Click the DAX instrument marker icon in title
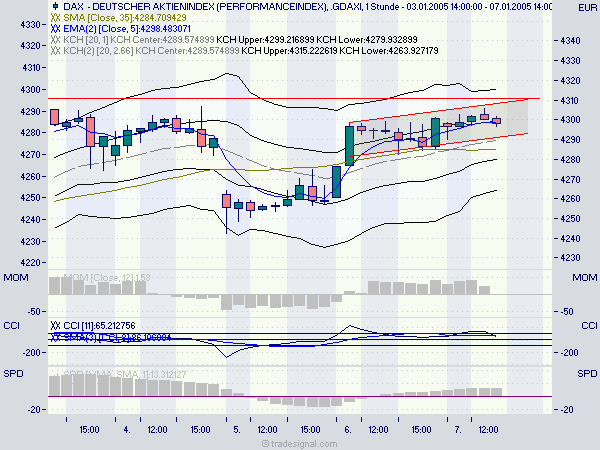The image size is (600, 450). pyautogui.click(x=55, y=6)
